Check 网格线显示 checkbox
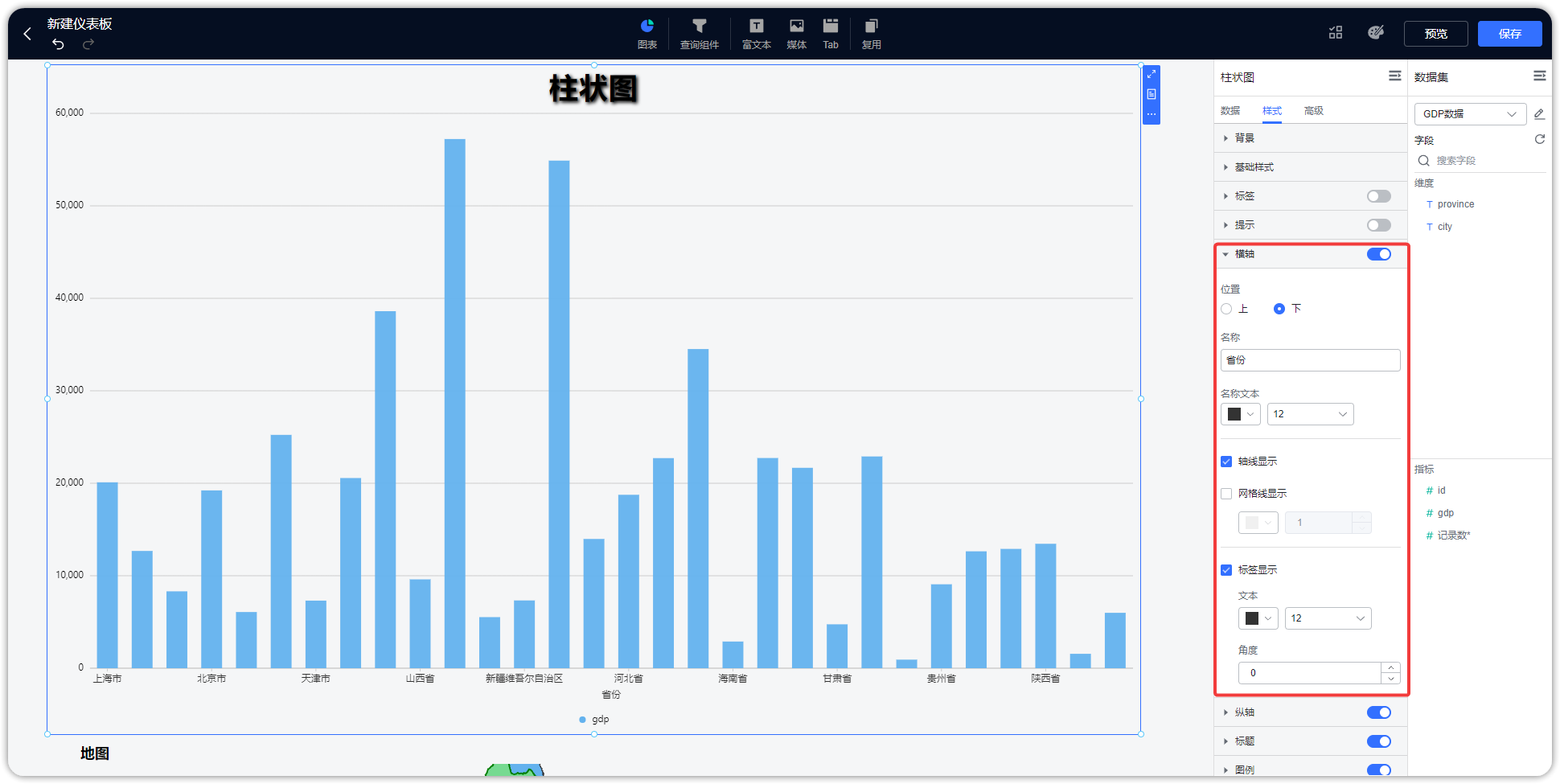 coord(1226,494)
